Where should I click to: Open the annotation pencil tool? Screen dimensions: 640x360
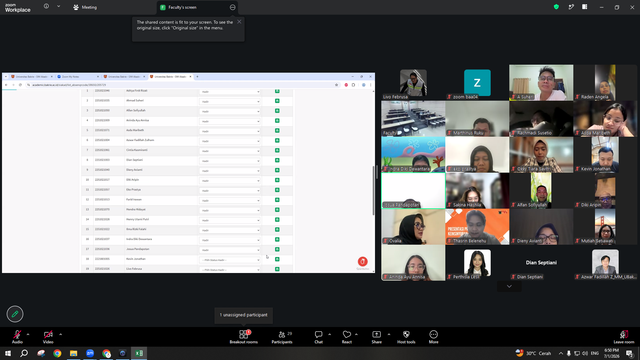coord(15,314)
